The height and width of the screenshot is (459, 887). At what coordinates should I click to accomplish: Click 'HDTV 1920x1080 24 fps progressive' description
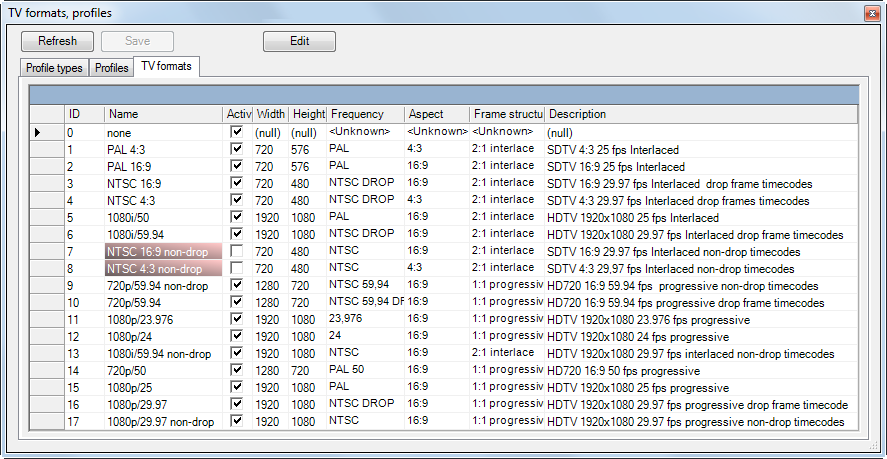coord(701,337)
